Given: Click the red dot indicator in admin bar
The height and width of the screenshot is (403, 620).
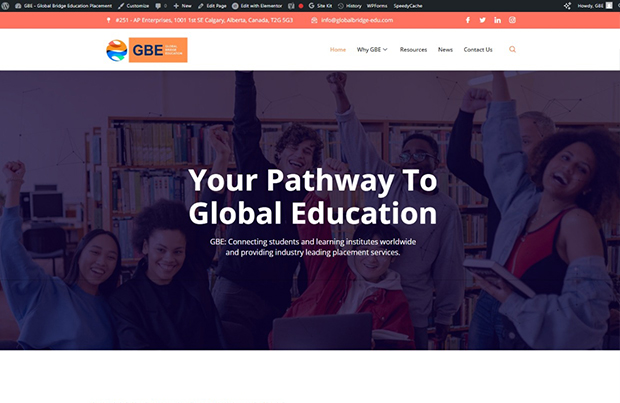Looking at the screenshot, I should [x=301, y=6].
